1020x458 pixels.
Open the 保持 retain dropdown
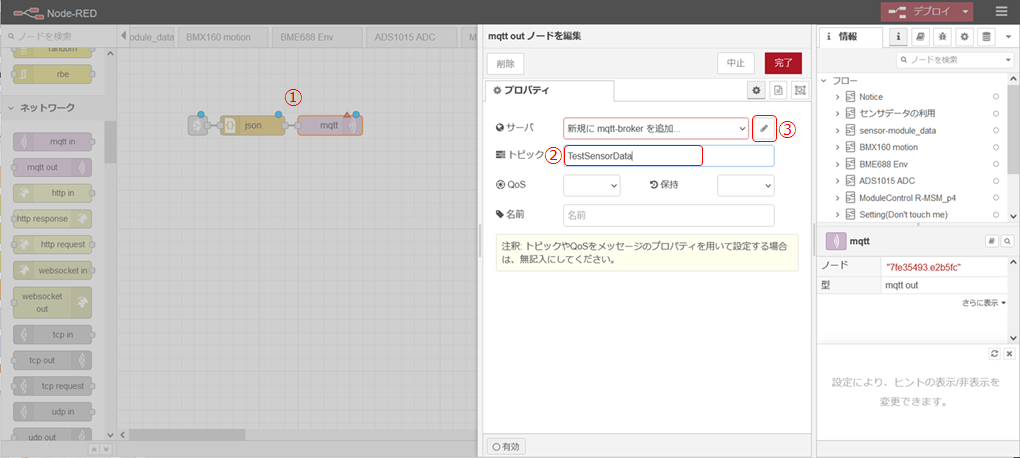tap(745, 185)
